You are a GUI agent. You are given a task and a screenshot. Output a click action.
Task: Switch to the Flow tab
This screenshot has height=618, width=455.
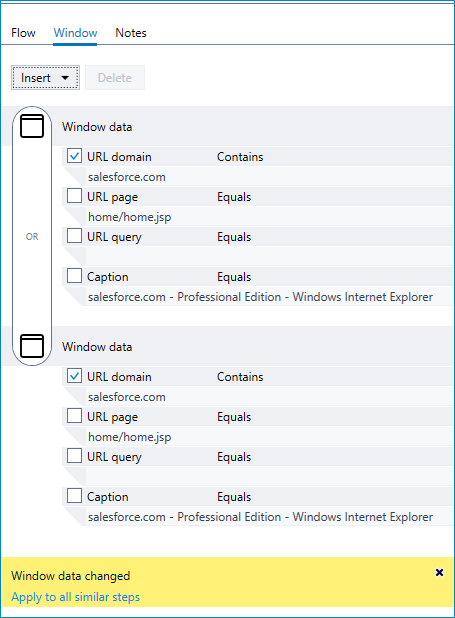tap(23, 33)
